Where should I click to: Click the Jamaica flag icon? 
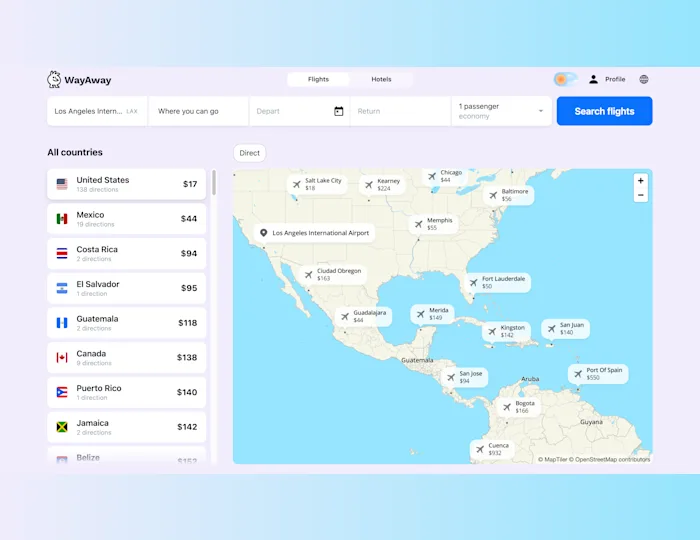(62, 427)
